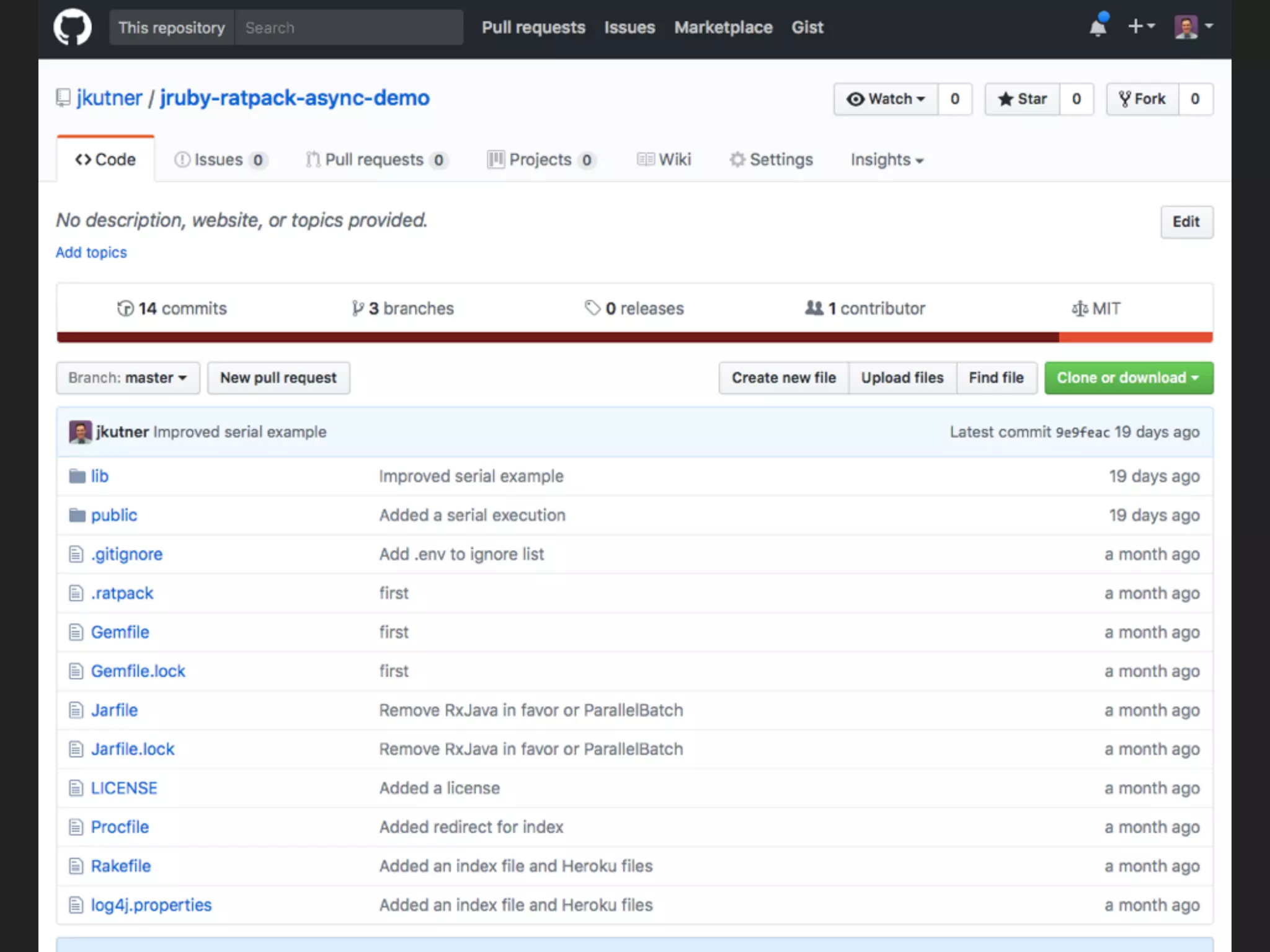Viewport: 1270px width, 952px height.
Task: Switch to the Issues tab
Action: pyautogui.click(x=220, y=160)
